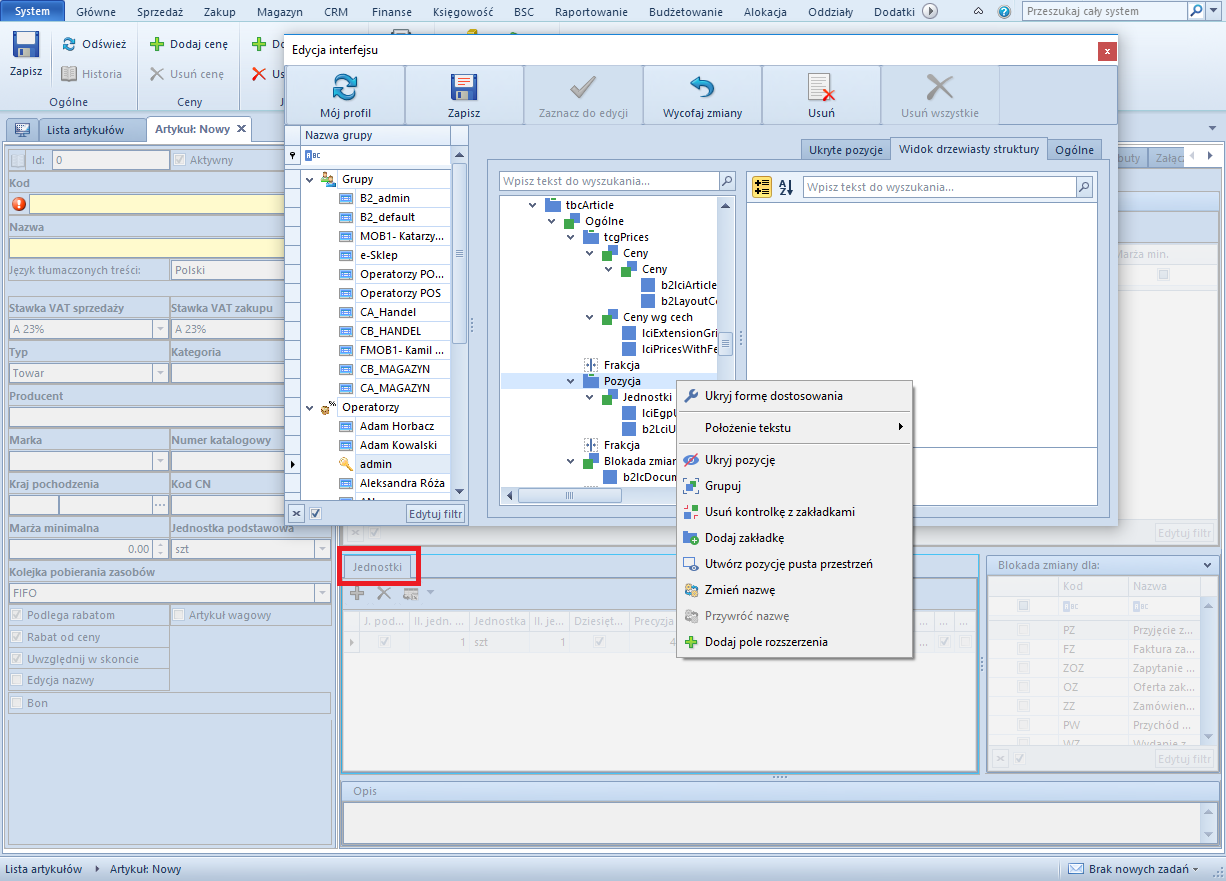Open the Sprzedaż ribbon tab
The height and width of the screenshot is (881, 1226).
(159, 12)
